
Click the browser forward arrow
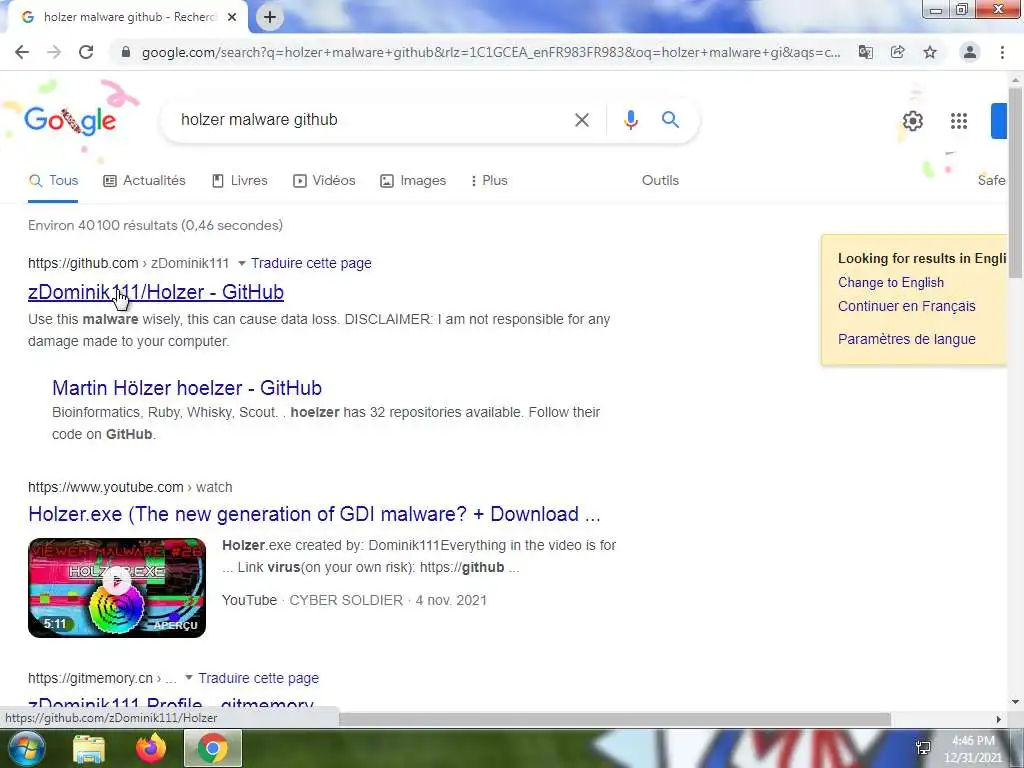[54, 52]
